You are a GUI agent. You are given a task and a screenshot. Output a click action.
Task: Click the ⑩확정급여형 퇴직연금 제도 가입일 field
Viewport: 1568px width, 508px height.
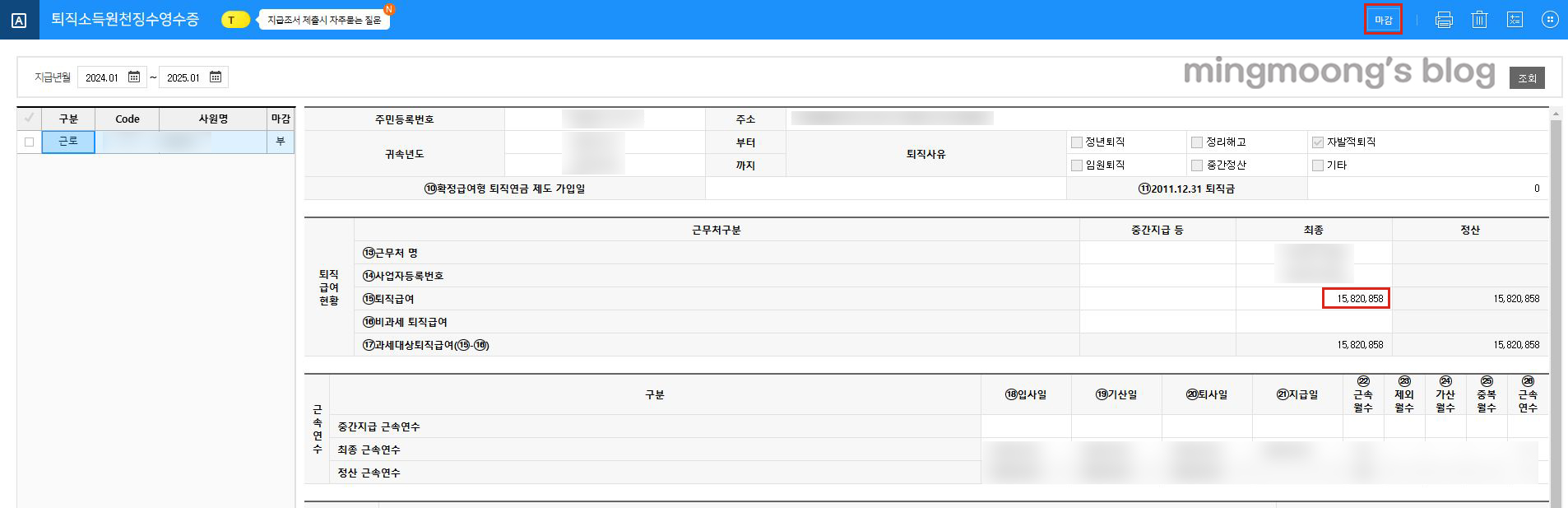pyautogui.click(x=886, y=189)
